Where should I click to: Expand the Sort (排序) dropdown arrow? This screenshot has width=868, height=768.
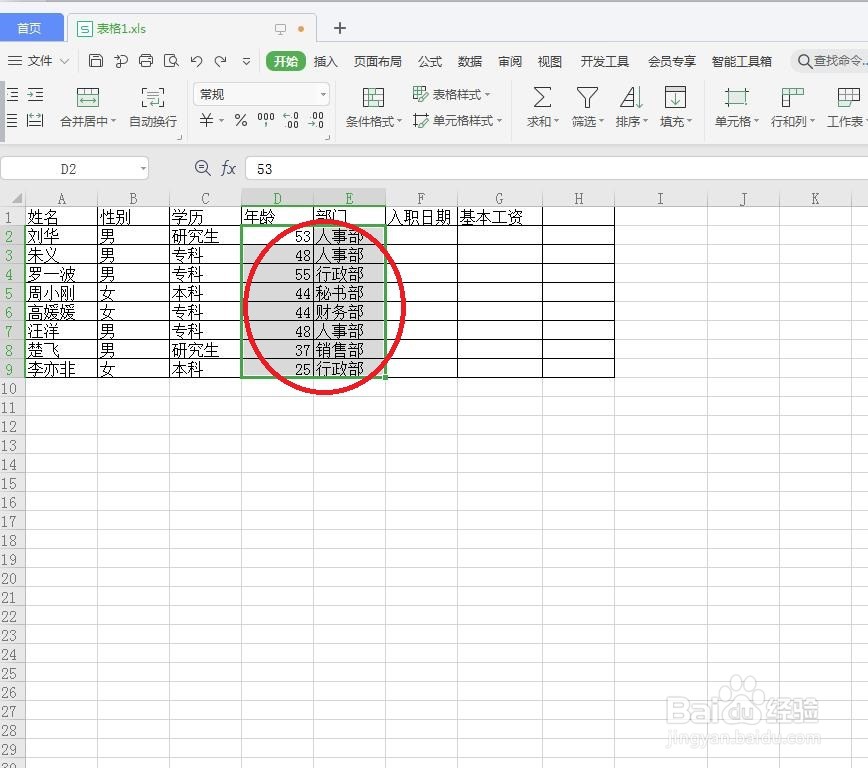(645, 121)
